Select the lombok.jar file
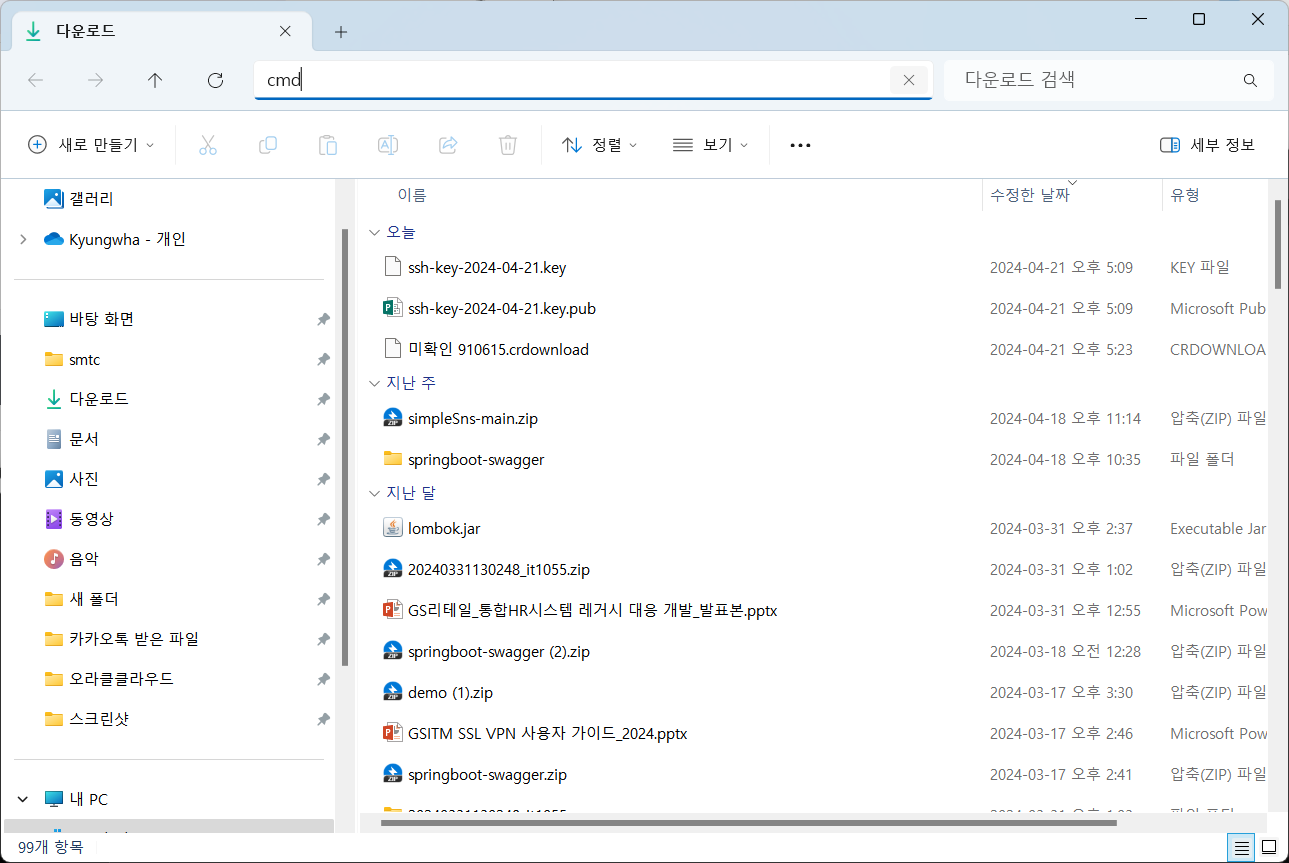This screenshot has height=863, width=1289. (444, 528)
